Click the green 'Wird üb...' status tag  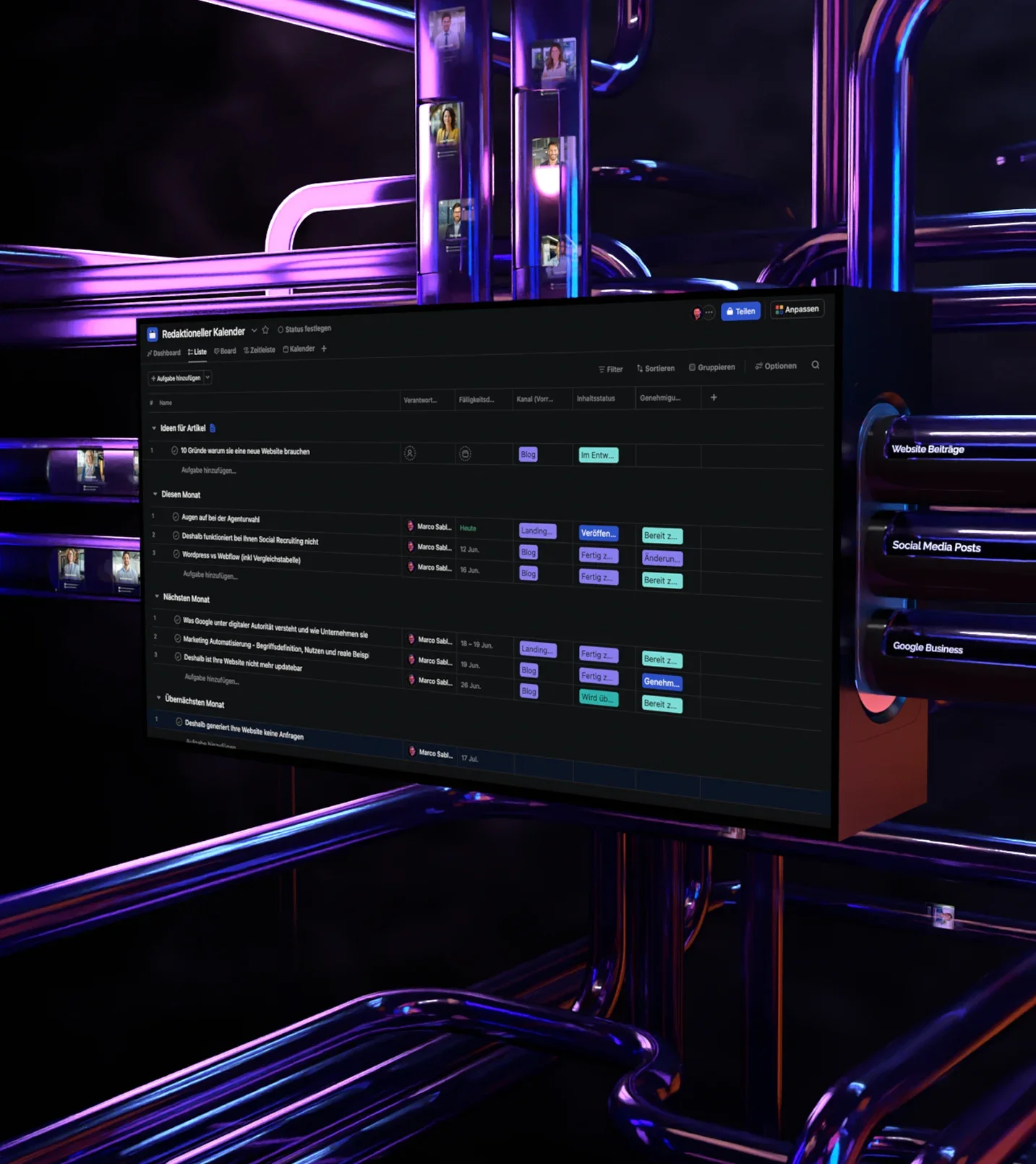599,698
